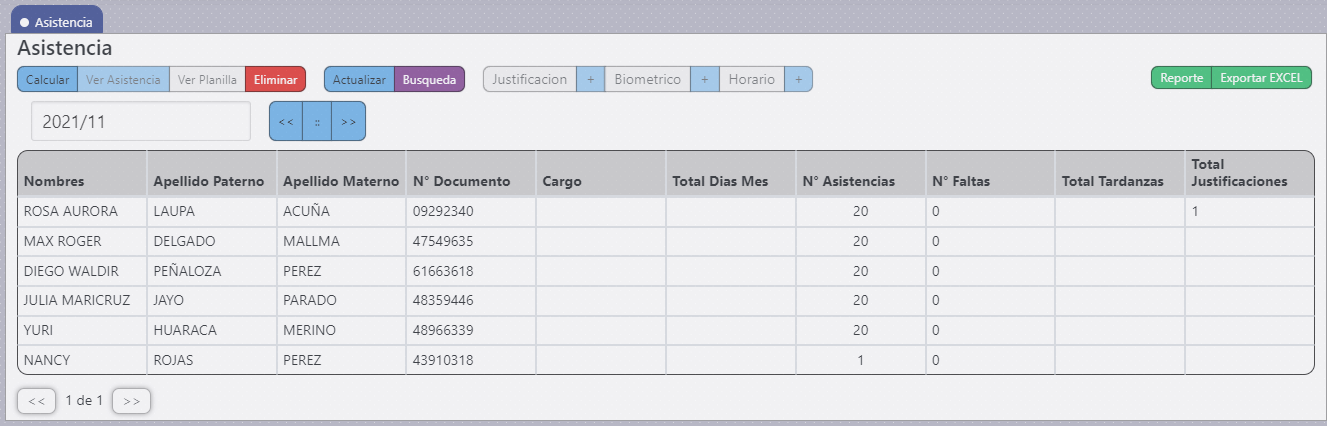Click the middle :: month selector button
Viewport: 1327px width, 426px height.
(317, 121)
